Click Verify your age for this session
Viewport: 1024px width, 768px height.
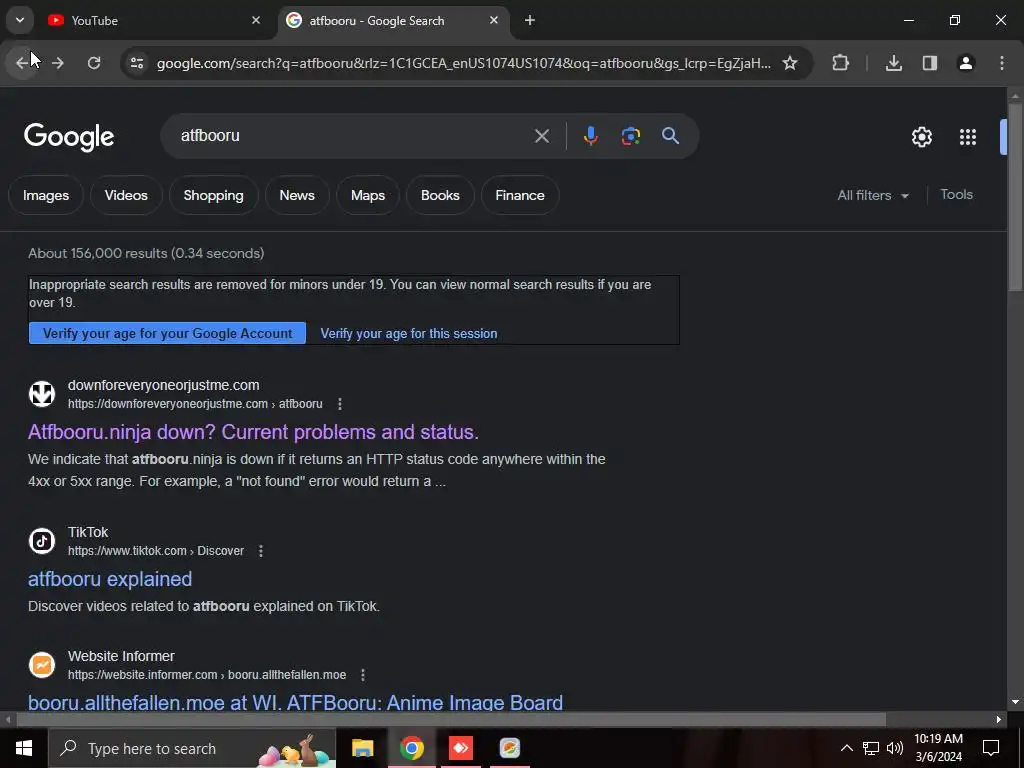coord(409,334)
